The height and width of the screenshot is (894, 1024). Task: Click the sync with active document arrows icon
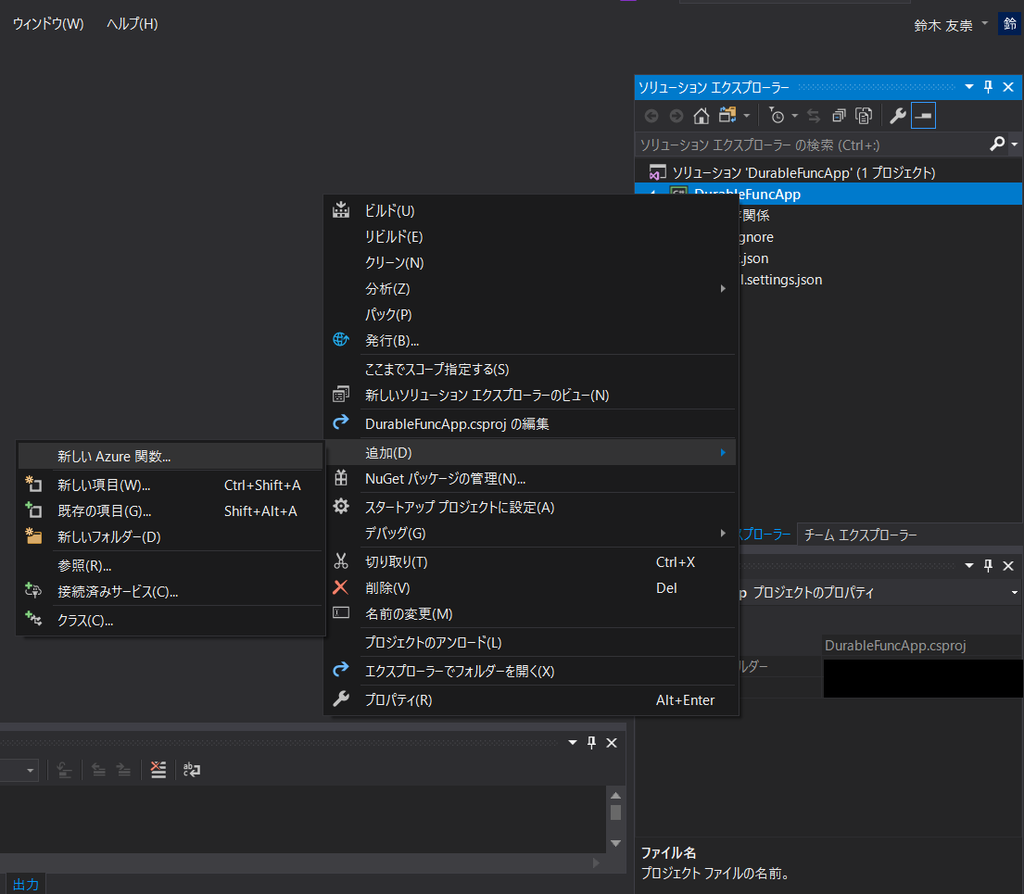813,116
